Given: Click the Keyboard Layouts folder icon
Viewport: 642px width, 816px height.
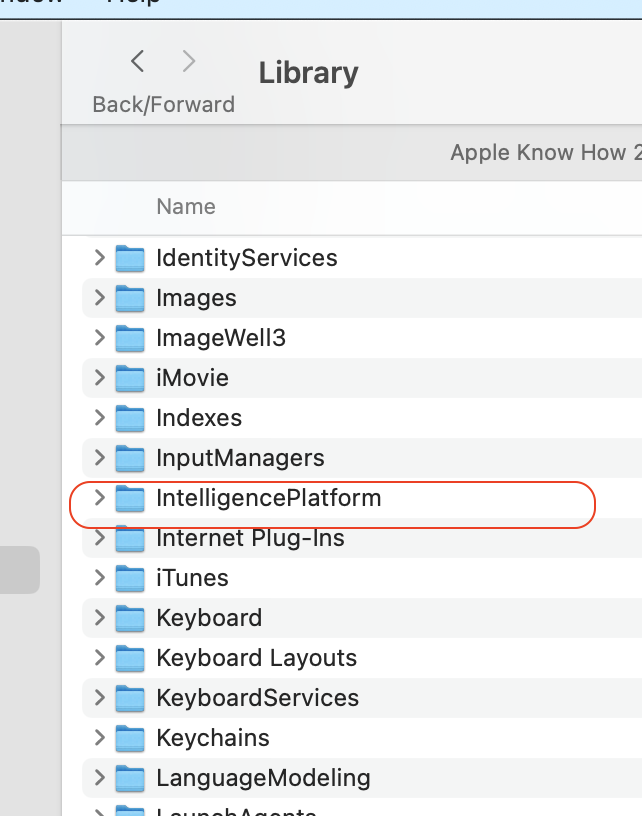Looking at the screenshot, I should [130, 658].
